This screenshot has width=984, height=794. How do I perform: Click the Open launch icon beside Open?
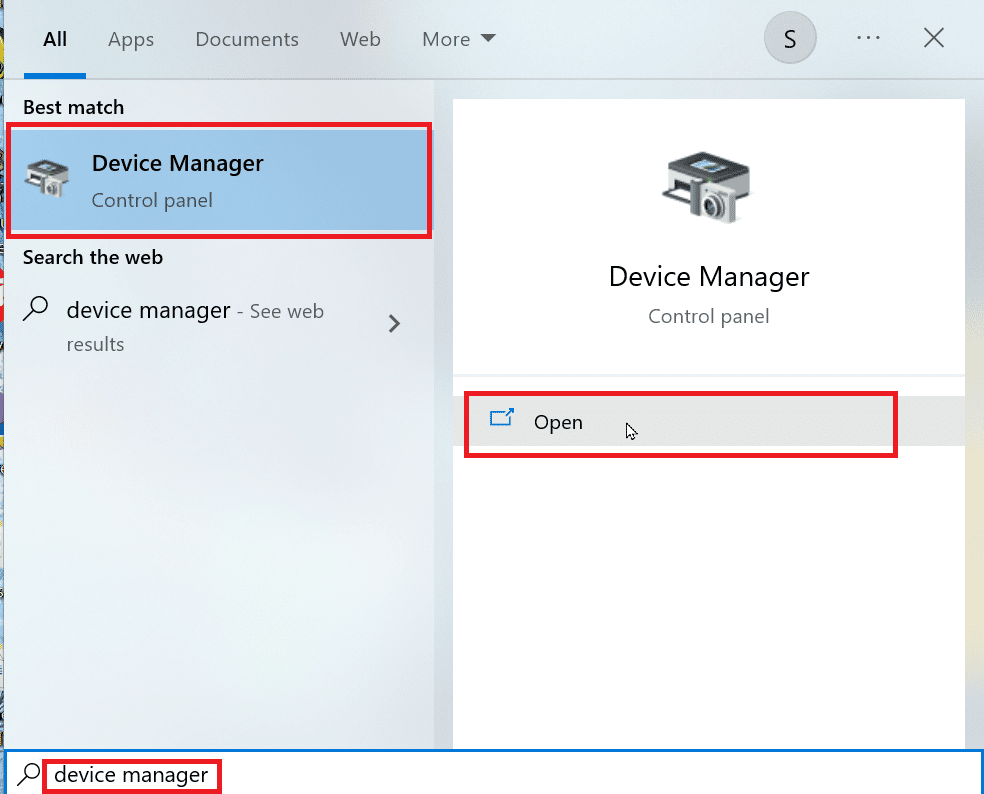(501, 421)
